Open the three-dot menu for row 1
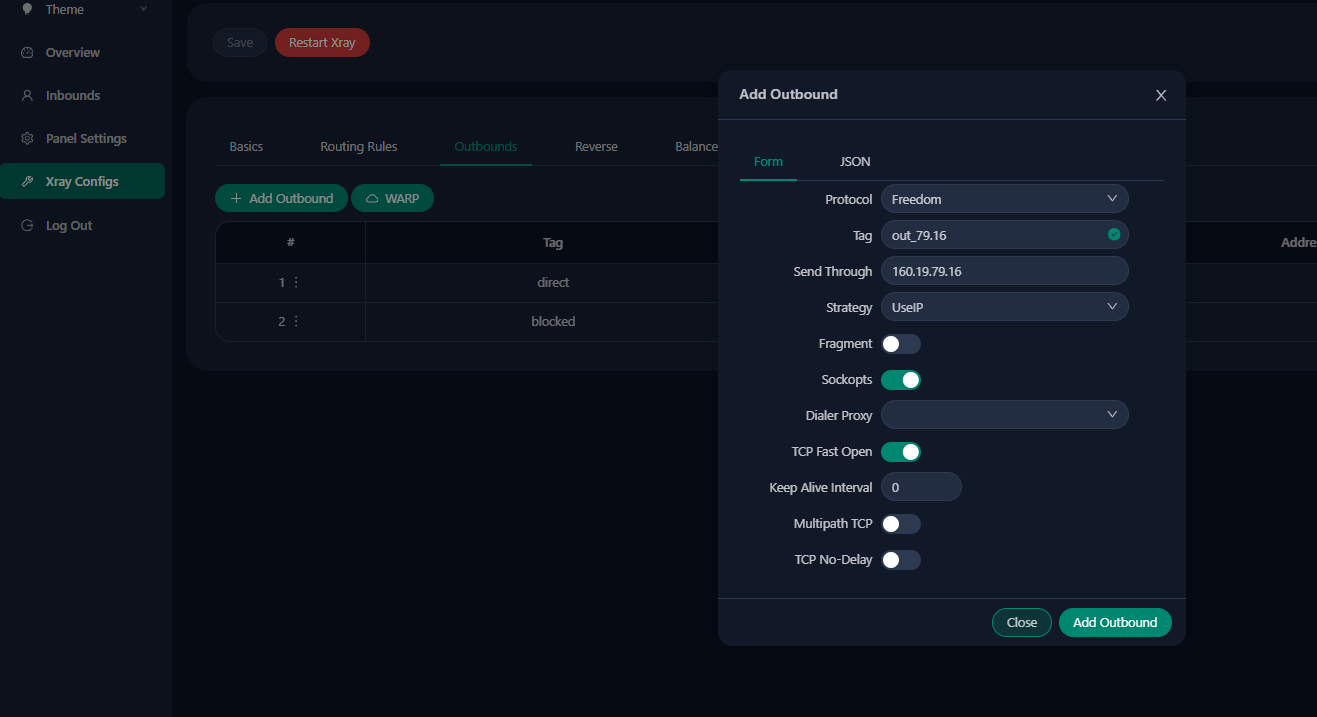 point(295,283)
